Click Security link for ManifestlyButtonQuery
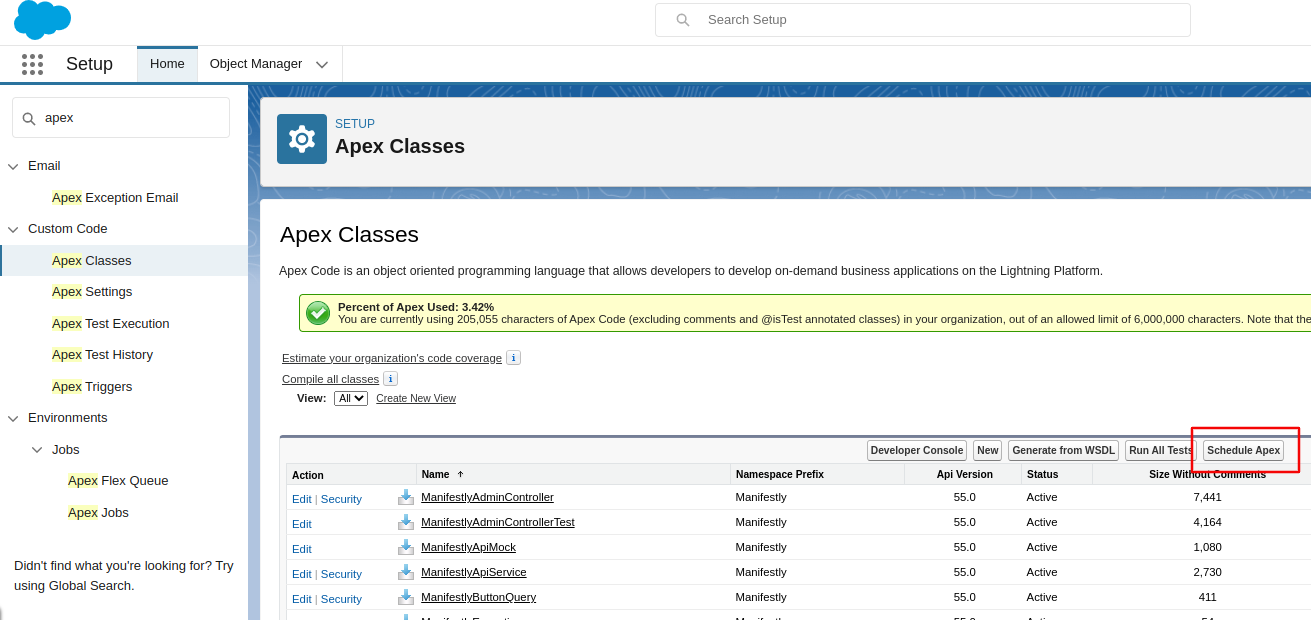Viewport: 1311px width, 620px height. (x=341, y=599)
